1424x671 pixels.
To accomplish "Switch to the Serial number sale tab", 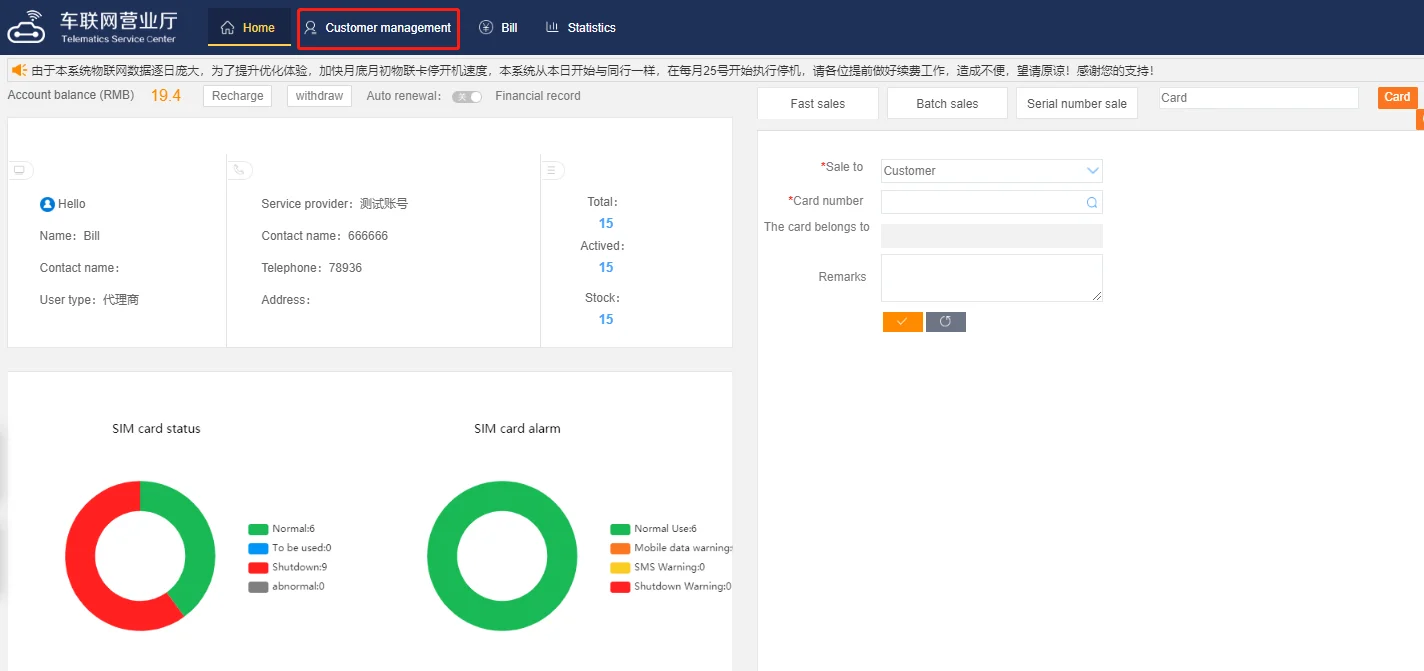I will (x=1076, y=104).
